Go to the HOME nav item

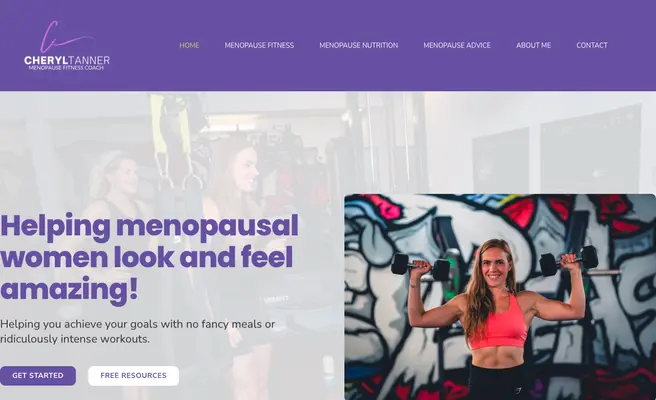(x=189, y=45)
